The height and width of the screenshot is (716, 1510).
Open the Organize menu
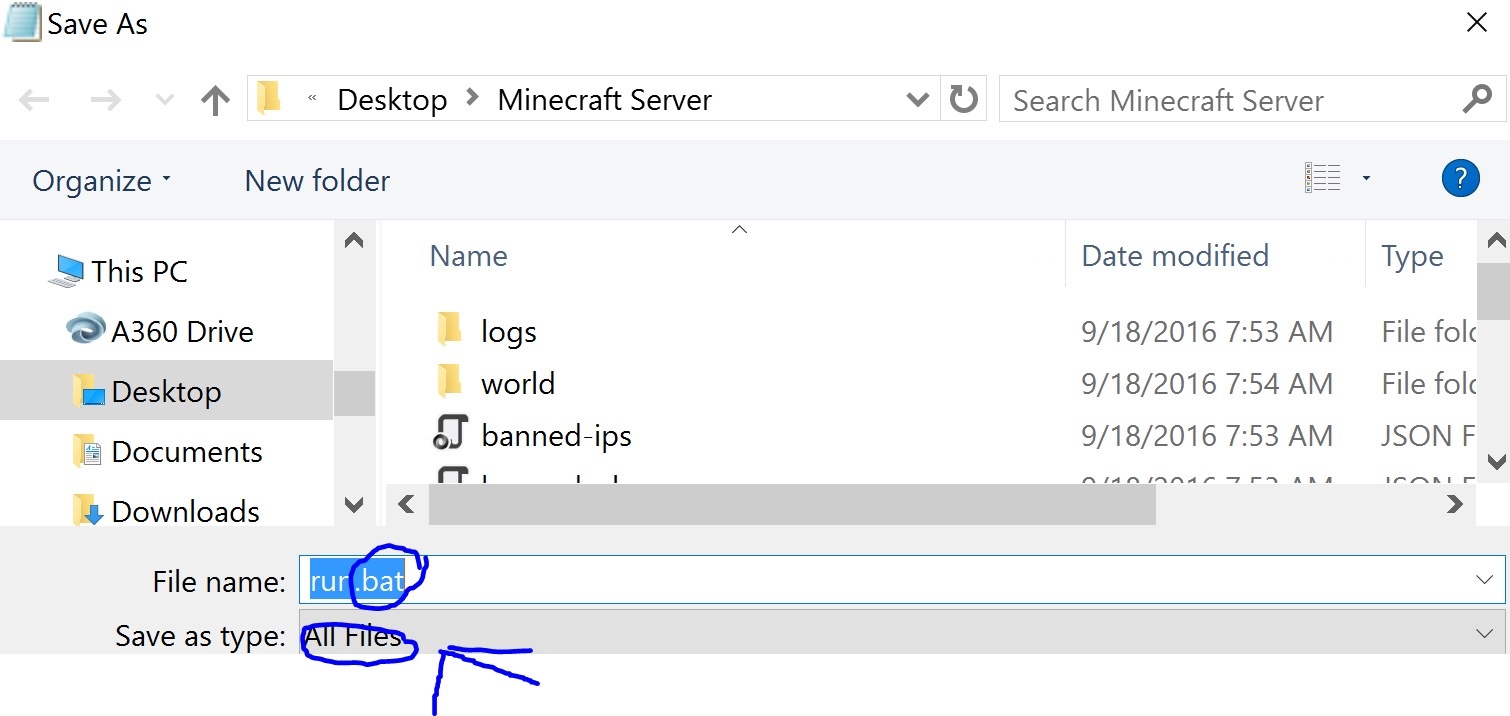click(101, 181)
